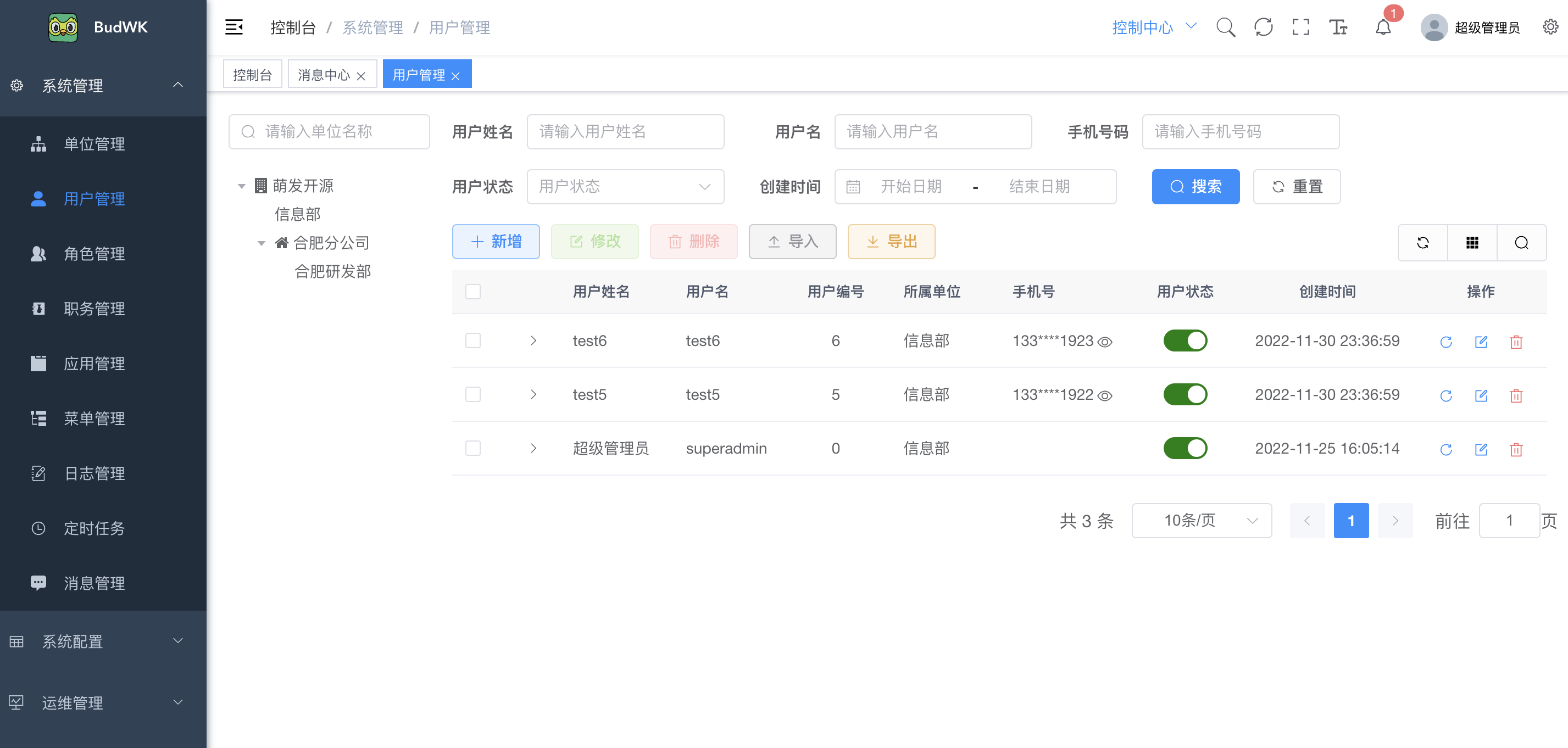Toggle user status switch for superadmin
1568x748 pixels.
(1185, 448)
